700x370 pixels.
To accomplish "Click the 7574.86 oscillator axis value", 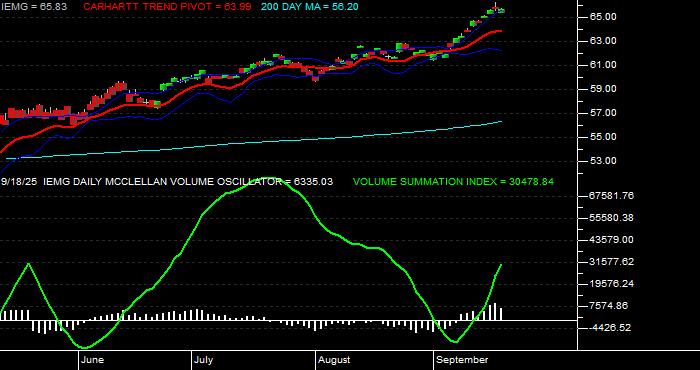I will (609, 306).
